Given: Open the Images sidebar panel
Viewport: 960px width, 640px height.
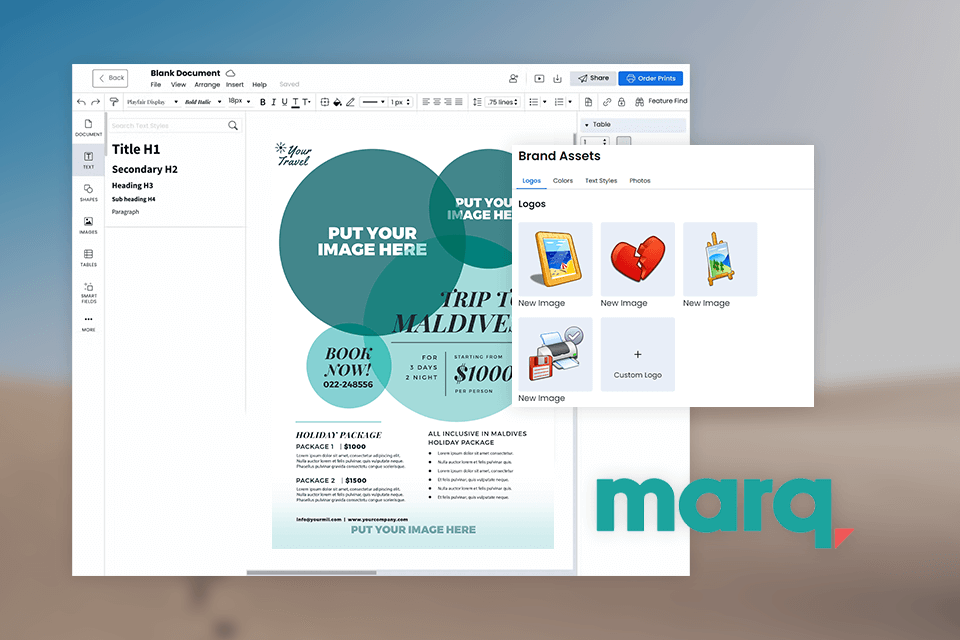Looking at the screenshot, I should 89,225.
